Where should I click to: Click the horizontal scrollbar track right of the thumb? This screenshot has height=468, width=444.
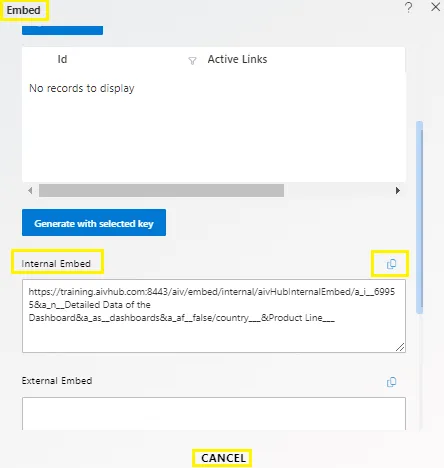[338, 191]
